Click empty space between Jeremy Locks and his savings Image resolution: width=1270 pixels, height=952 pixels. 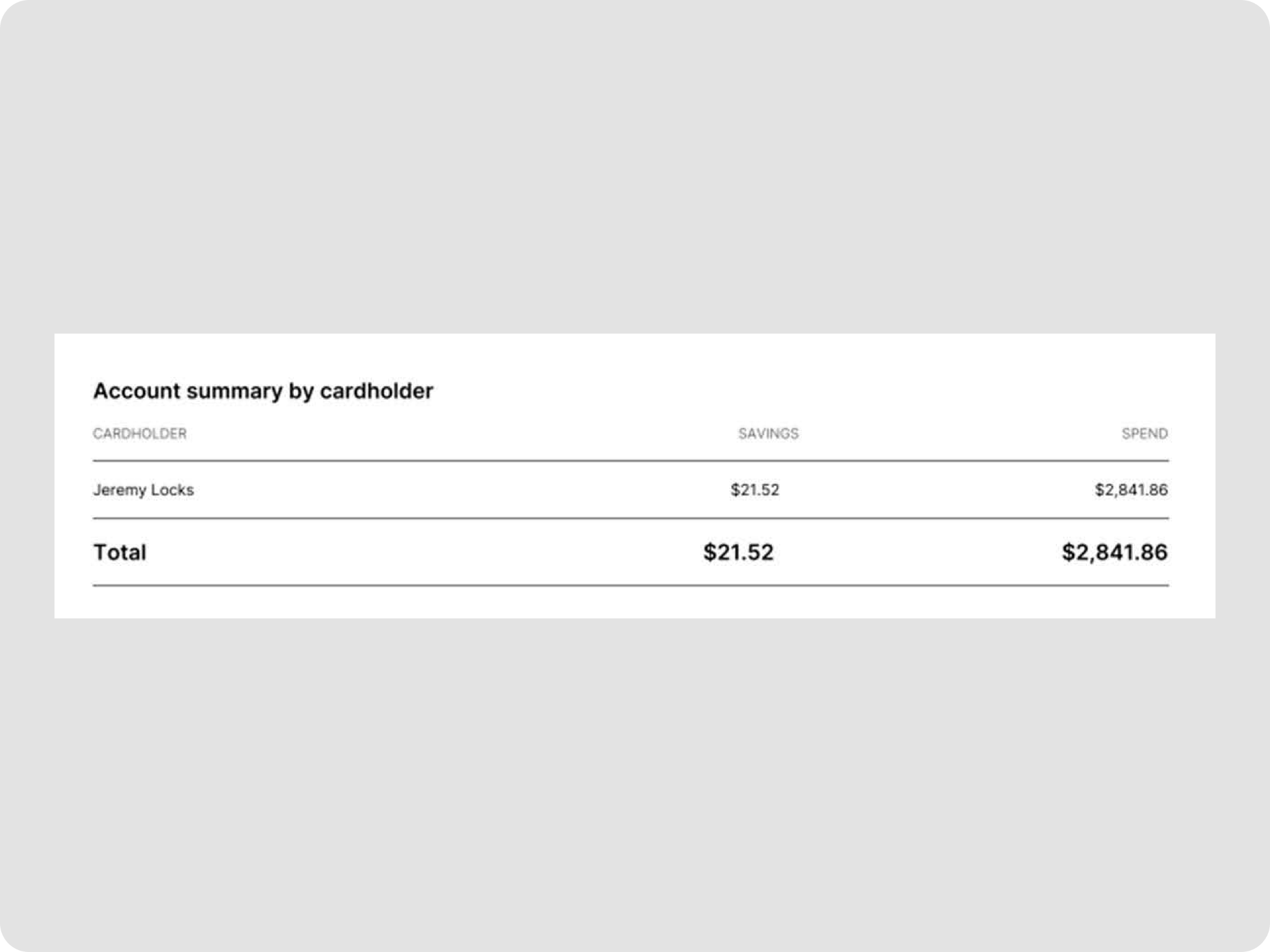(459, 490)
